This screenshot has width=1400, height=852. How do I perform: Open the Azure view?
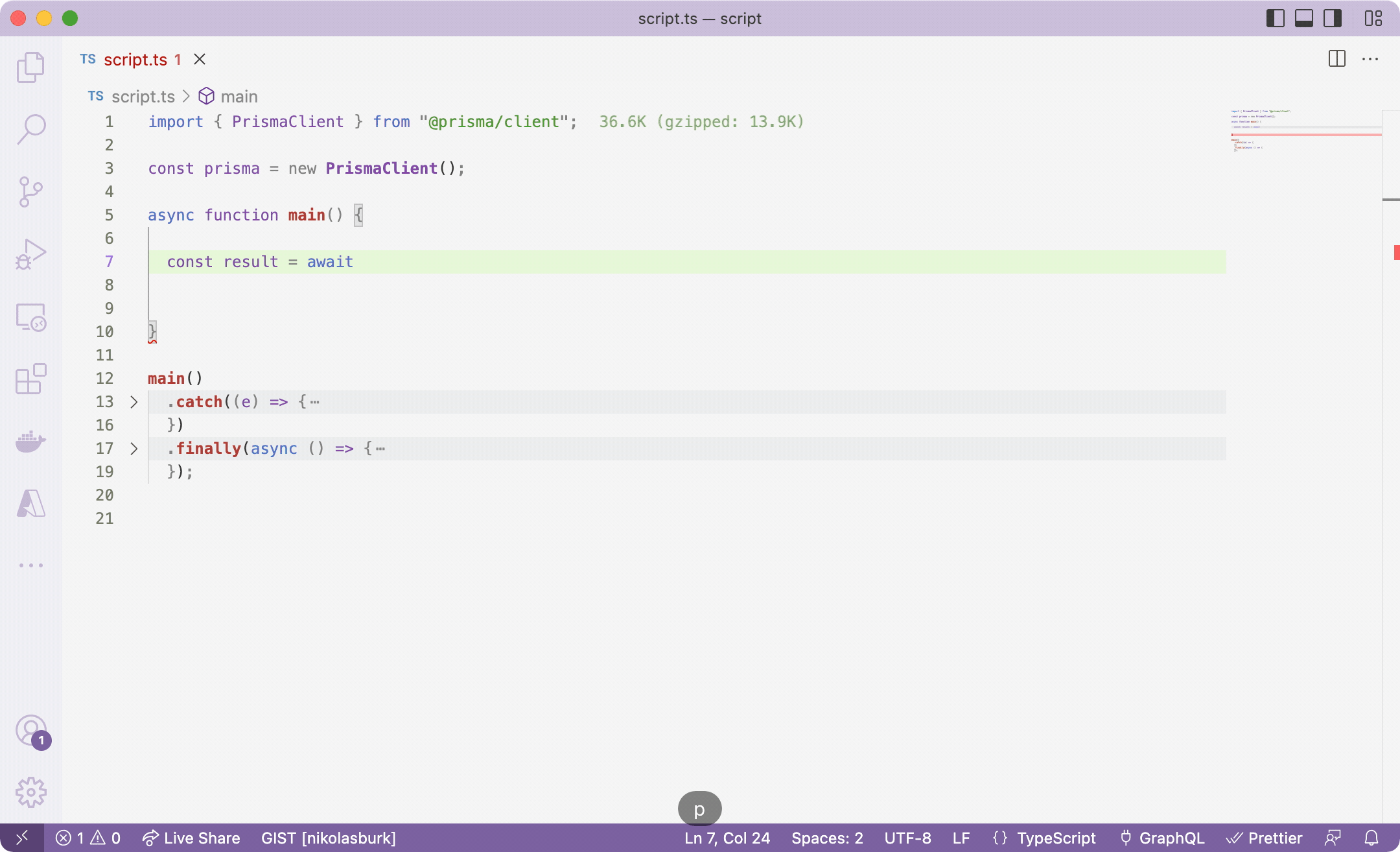30,503
